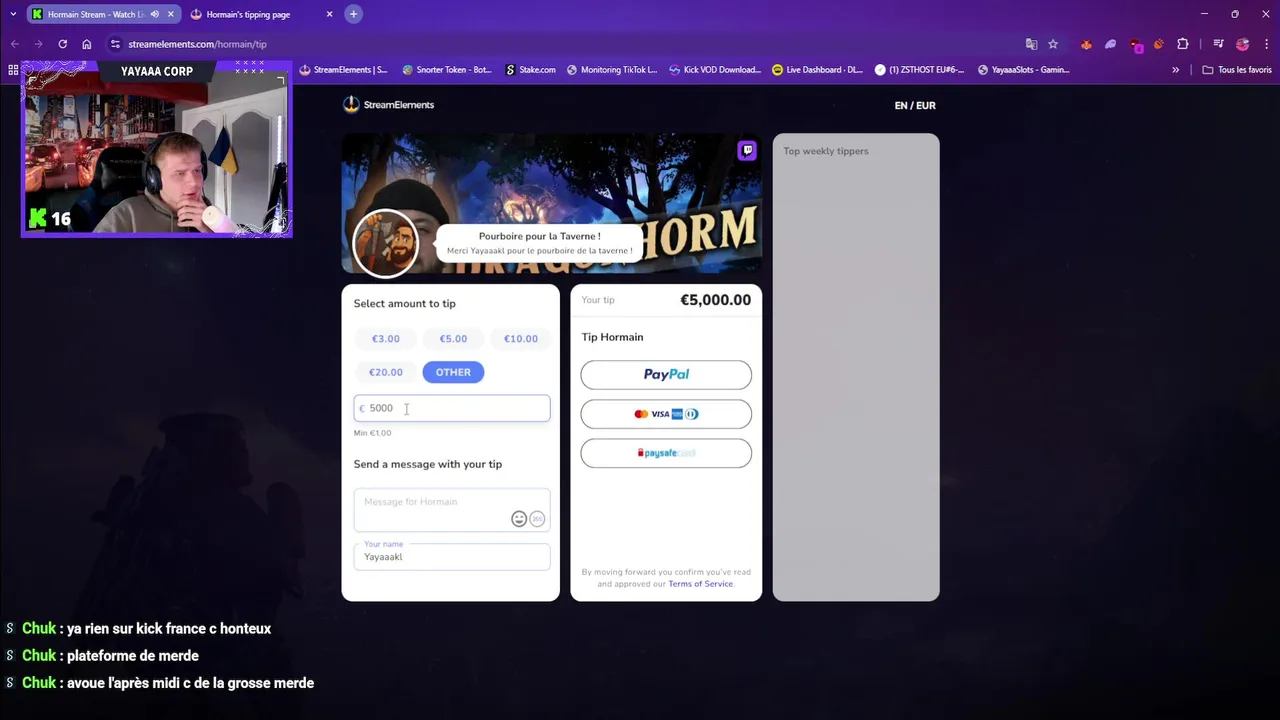The height and width of the screenshot is (720, 1280).
Task: Go back with the browser back arrow
Action: point(14,44)
